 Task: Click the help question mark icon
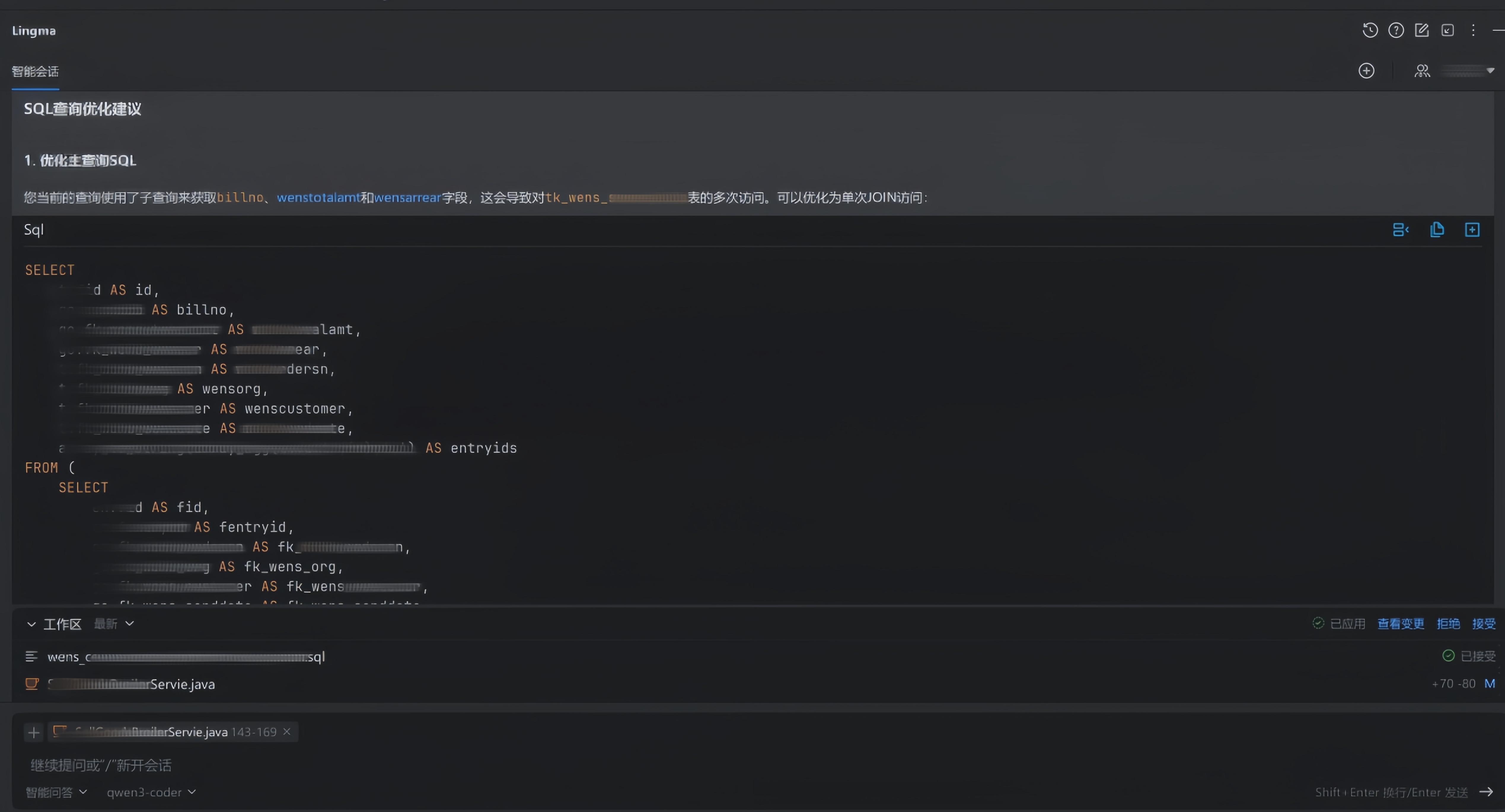[1396, 30]
